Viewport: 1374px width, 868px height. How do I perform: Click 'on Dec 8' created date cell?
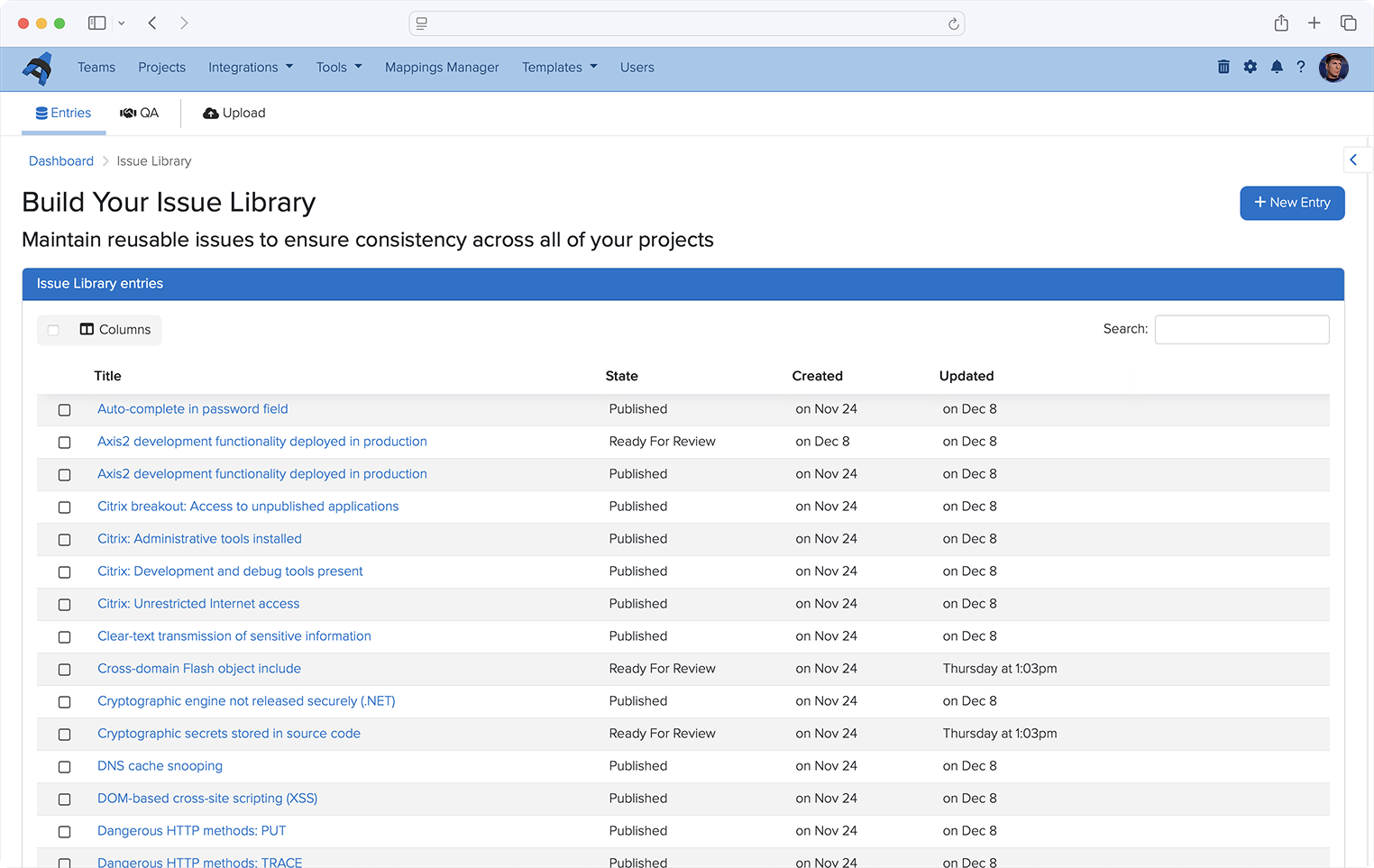[x=822, y=442]
